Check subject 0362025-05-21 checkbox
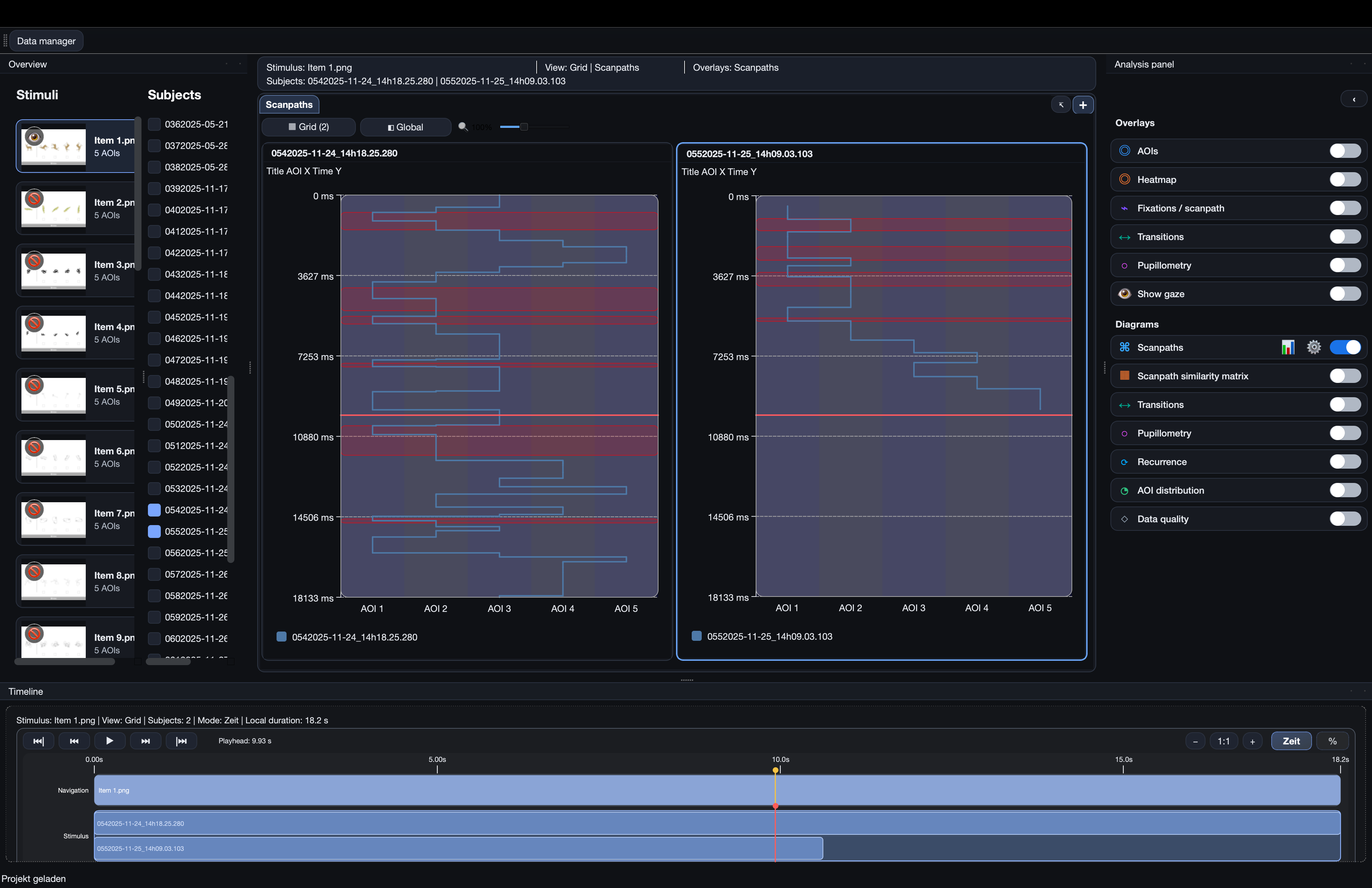Image resolution: width=1372 pixels, height=888 pixels. click(x=154, y=124)
